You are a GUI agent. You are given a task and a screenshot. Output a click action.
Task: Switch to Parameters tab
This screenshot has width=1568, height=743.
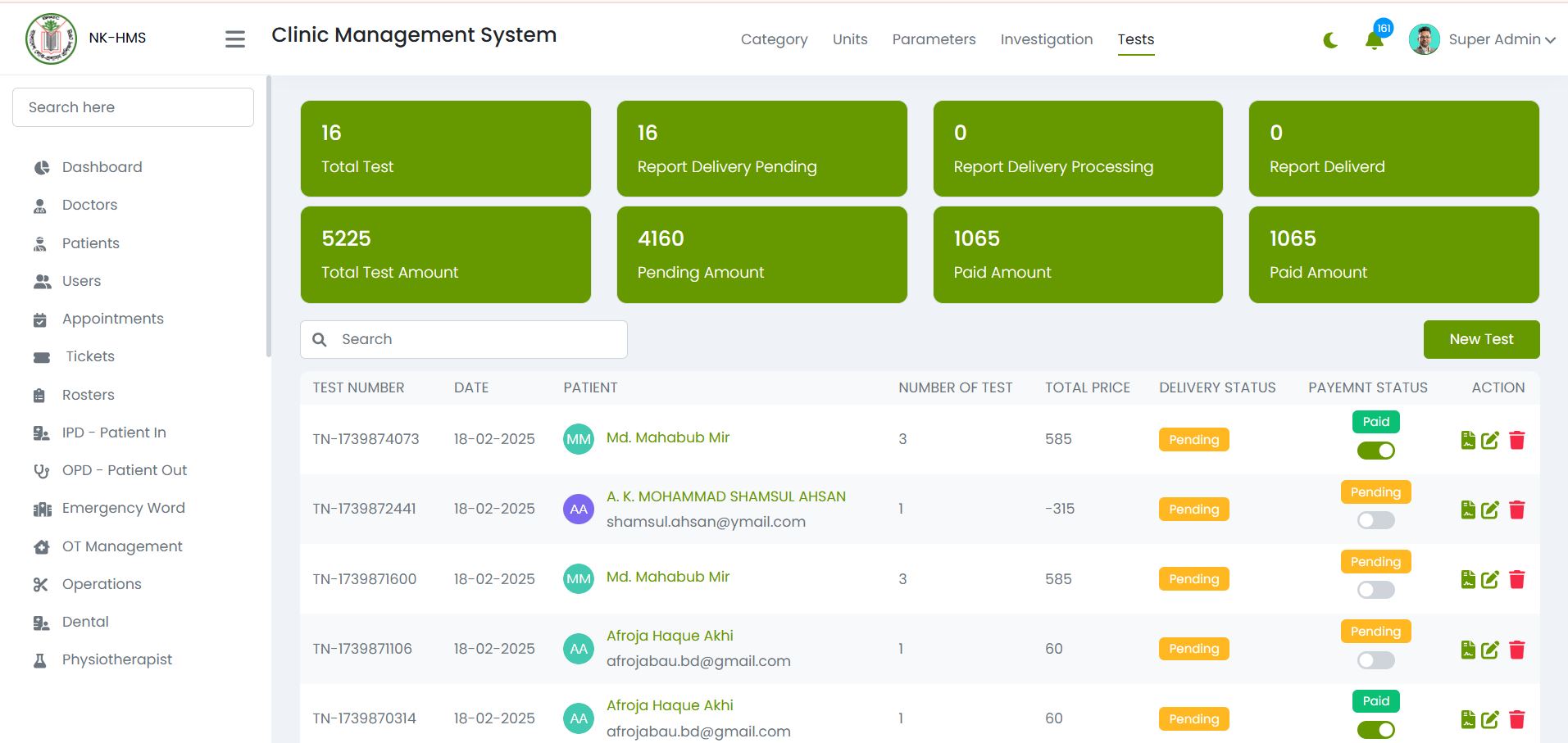pos(934,39)
